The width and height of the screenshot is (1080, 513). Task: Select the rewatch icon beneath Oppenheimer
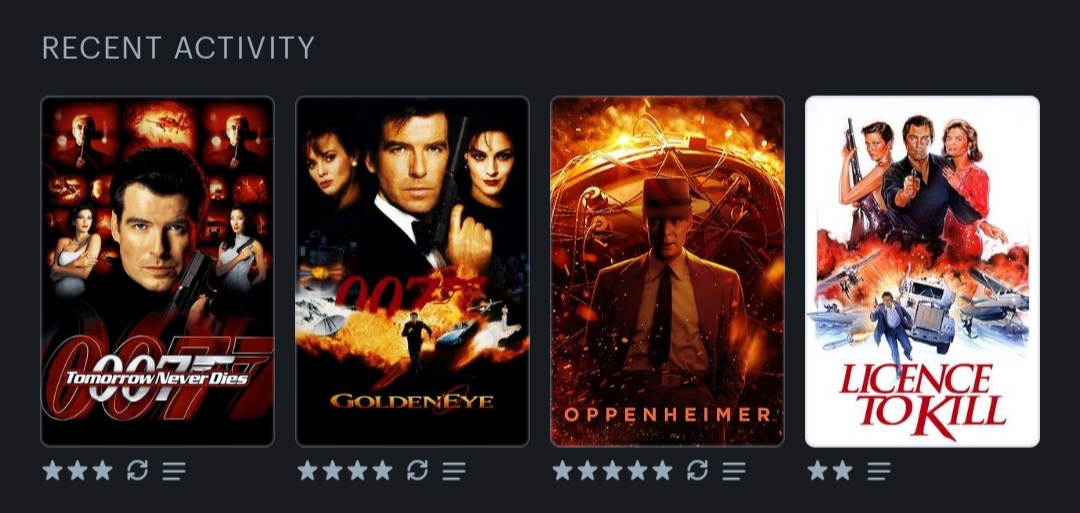[x=697, y=470]
